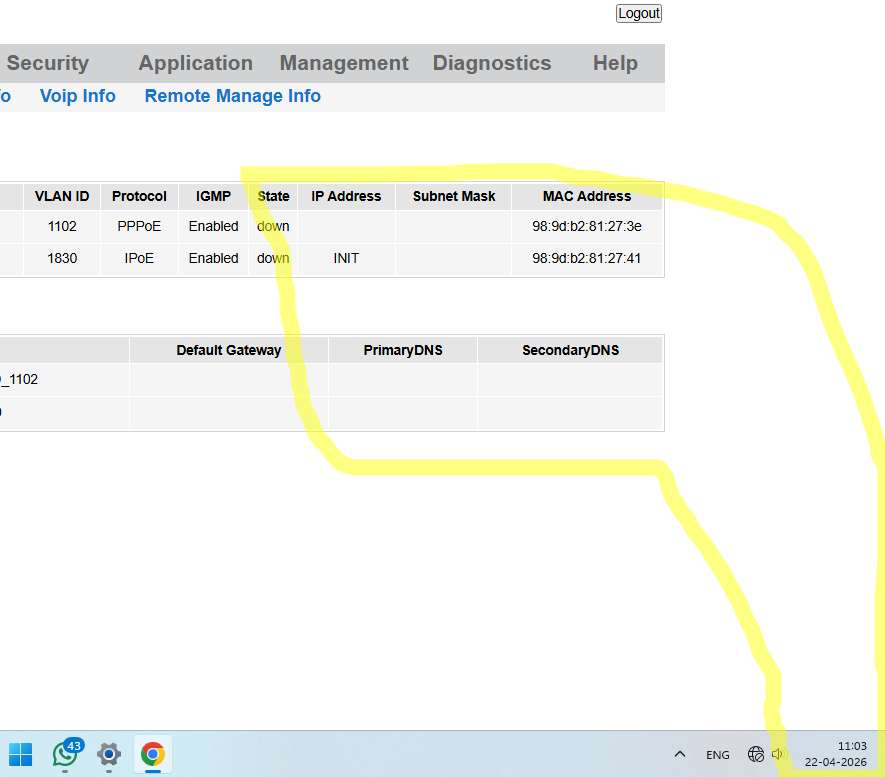Select the PrimaryDNS column header
This screenshot has width=885, height=777.
(x=403, y=350)
